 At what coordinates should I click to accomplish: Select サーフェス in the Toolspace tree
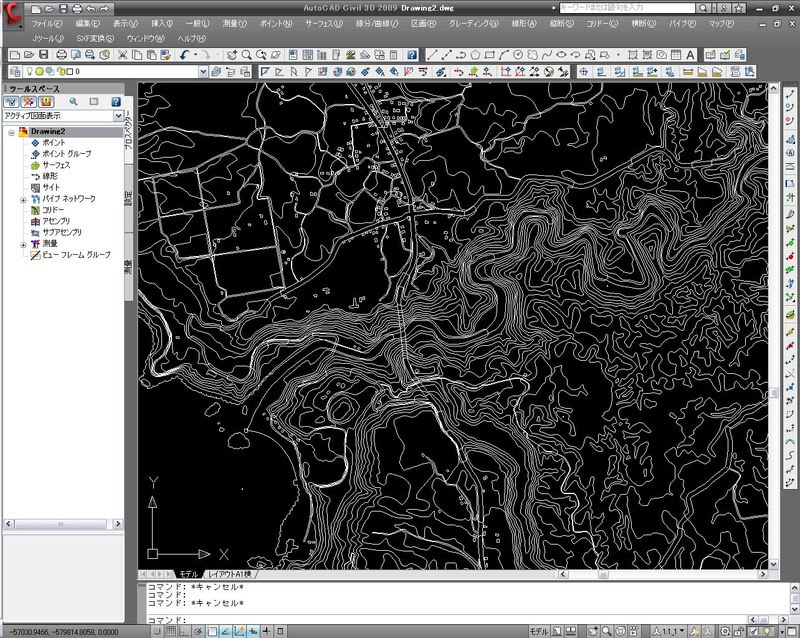click(56, 165)
